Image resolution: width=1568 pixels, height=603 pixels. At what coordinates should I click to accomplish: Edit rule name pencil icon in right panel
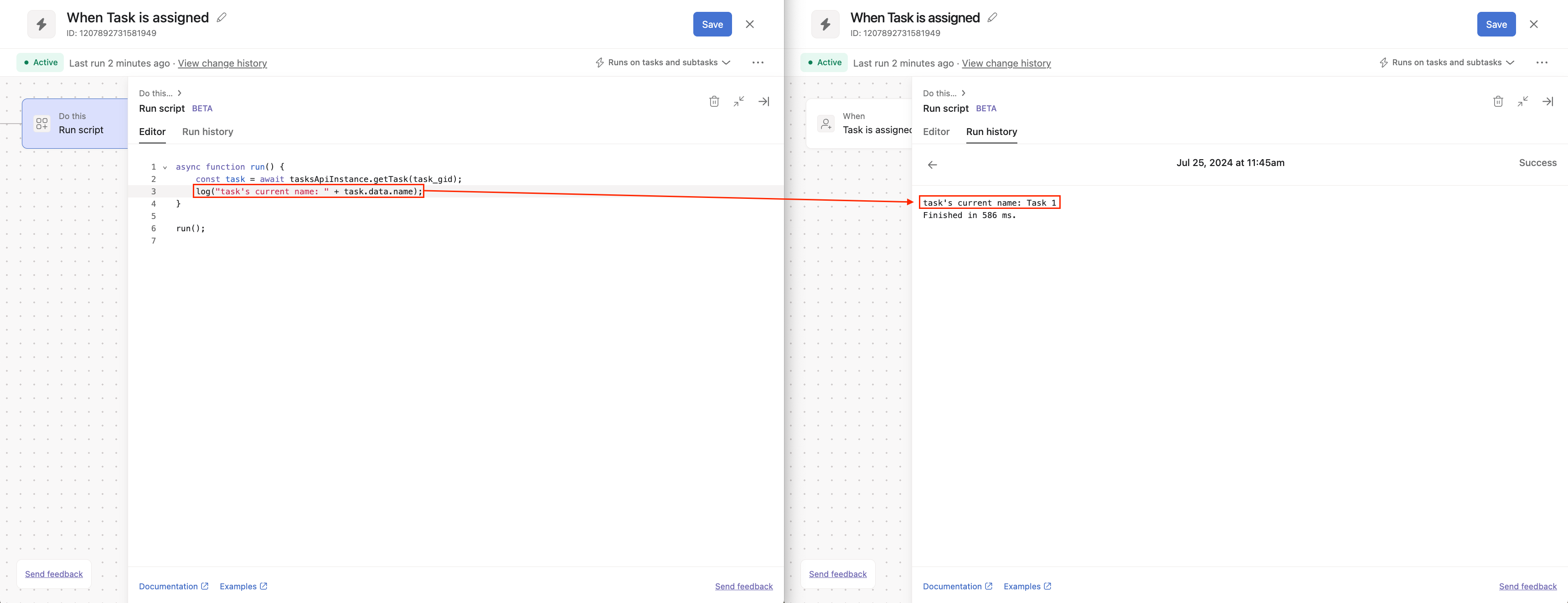click(992, 18)
